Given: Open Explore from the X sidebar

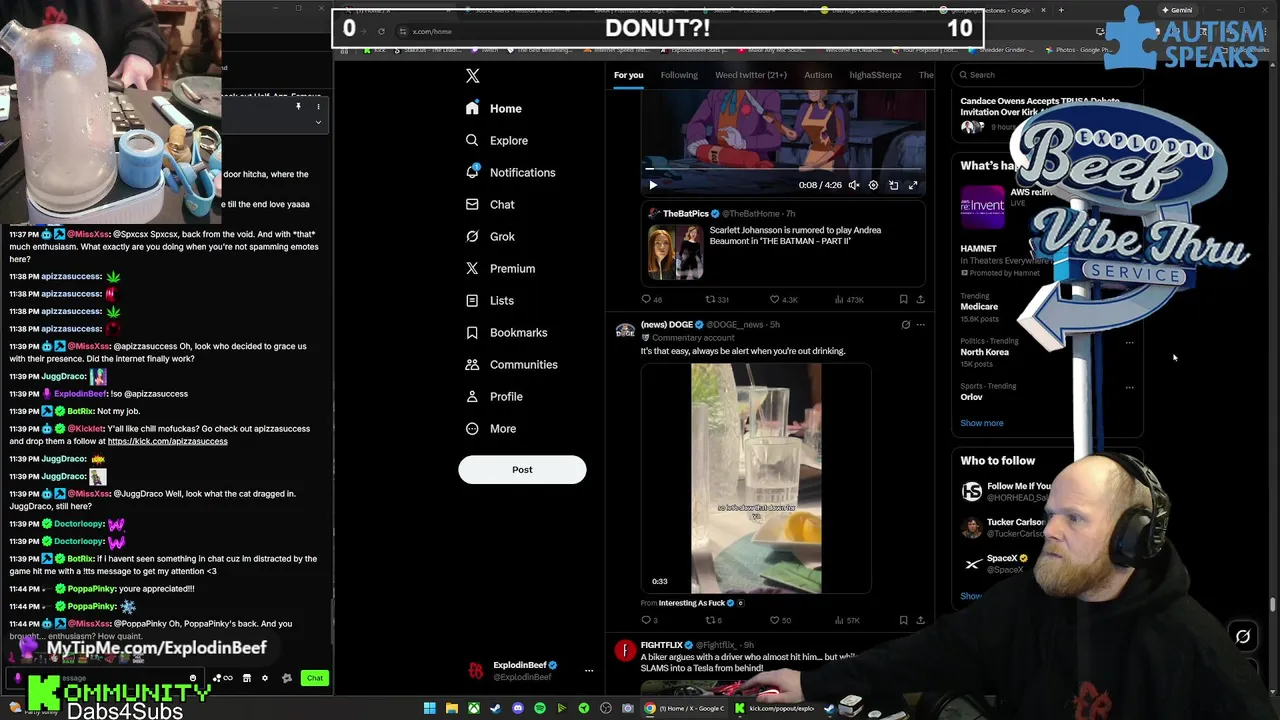Looking at the screenshot, I should pyautogui.click(x=497, y=140).
